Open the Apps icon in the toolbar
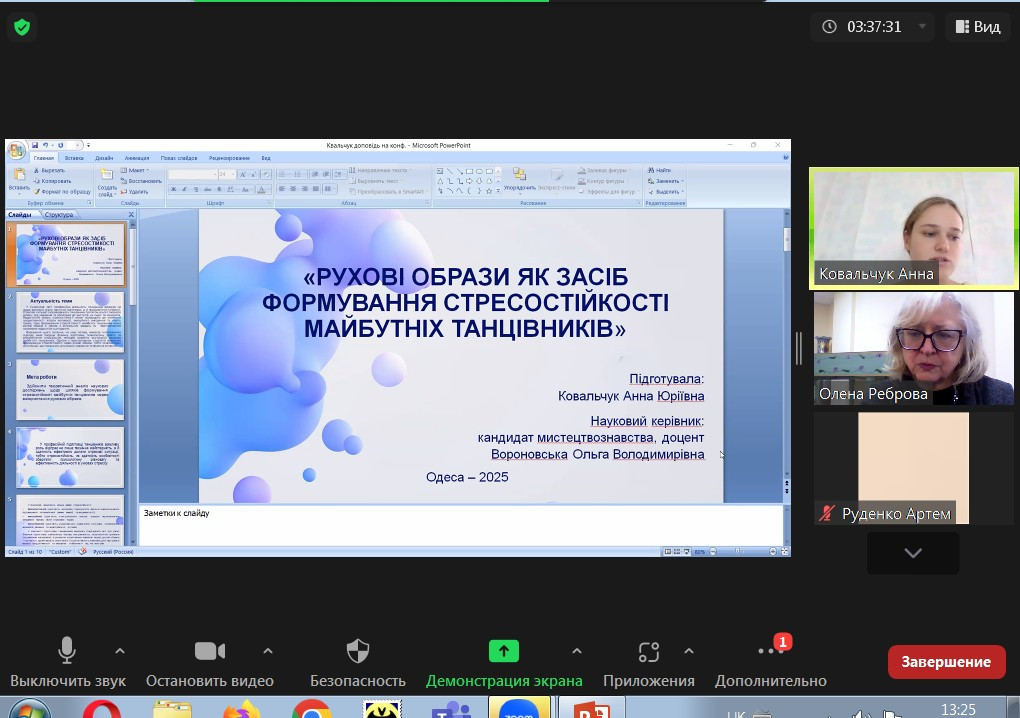1020x718 pixels. tap(648, 652)
